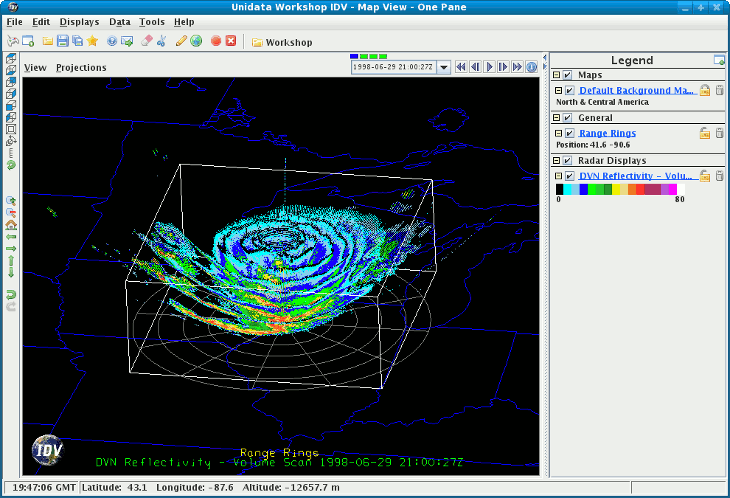This screenshot has height=498, width=730.
Task: Click trash icon next to DVN Reflectivity
Action: click(719, 176)
